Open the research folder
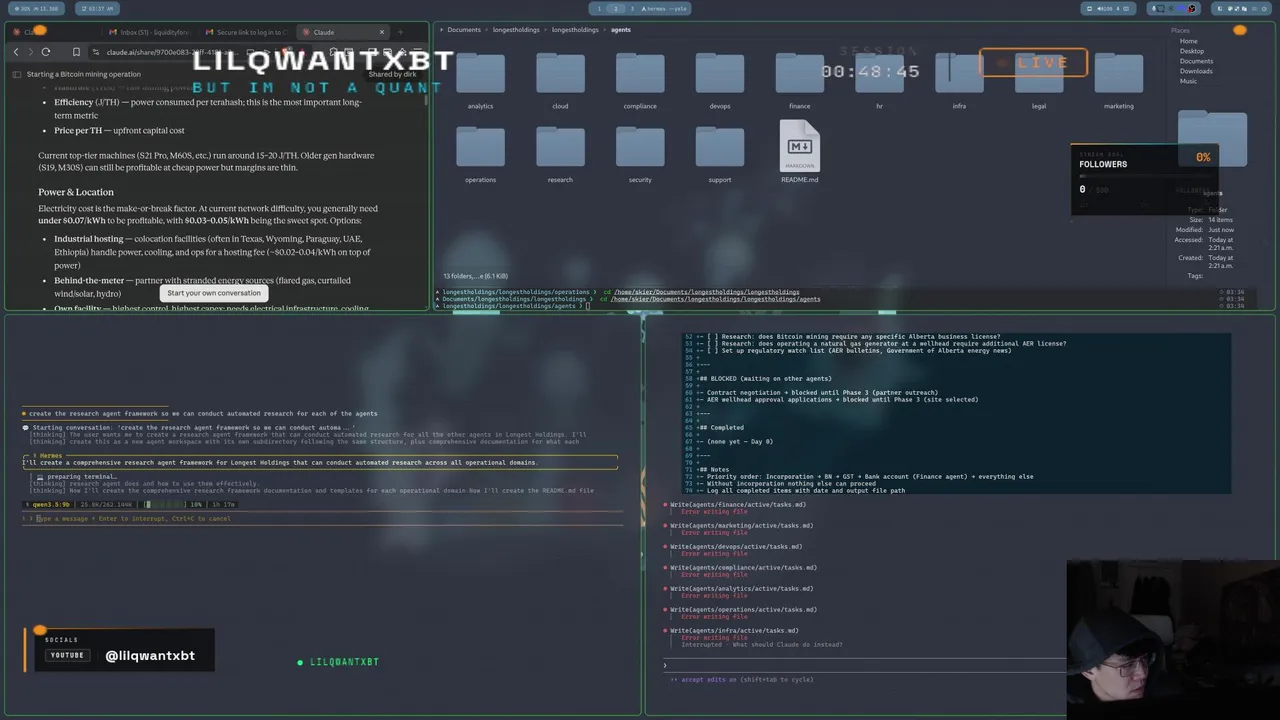Image resolution: width=1280 pixels, height=720 pixels. click(560, 154)
